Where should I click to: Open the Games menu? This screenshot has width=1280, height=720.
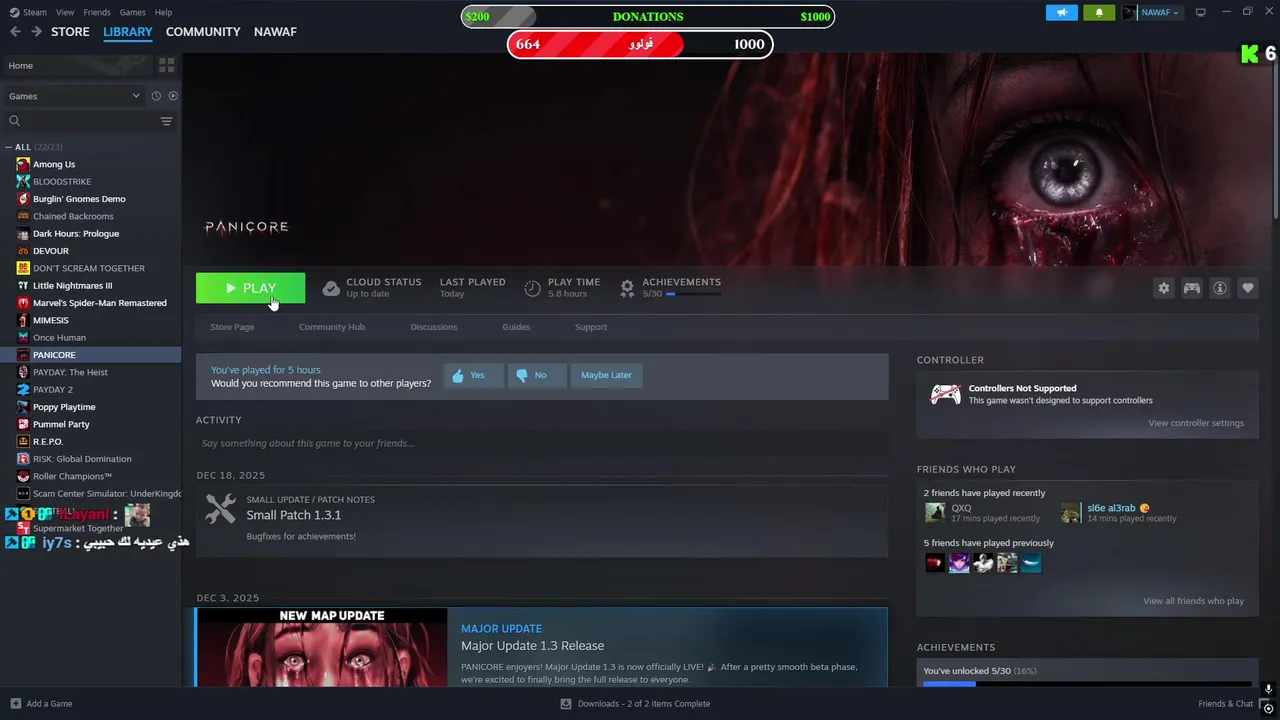[132, 12]
